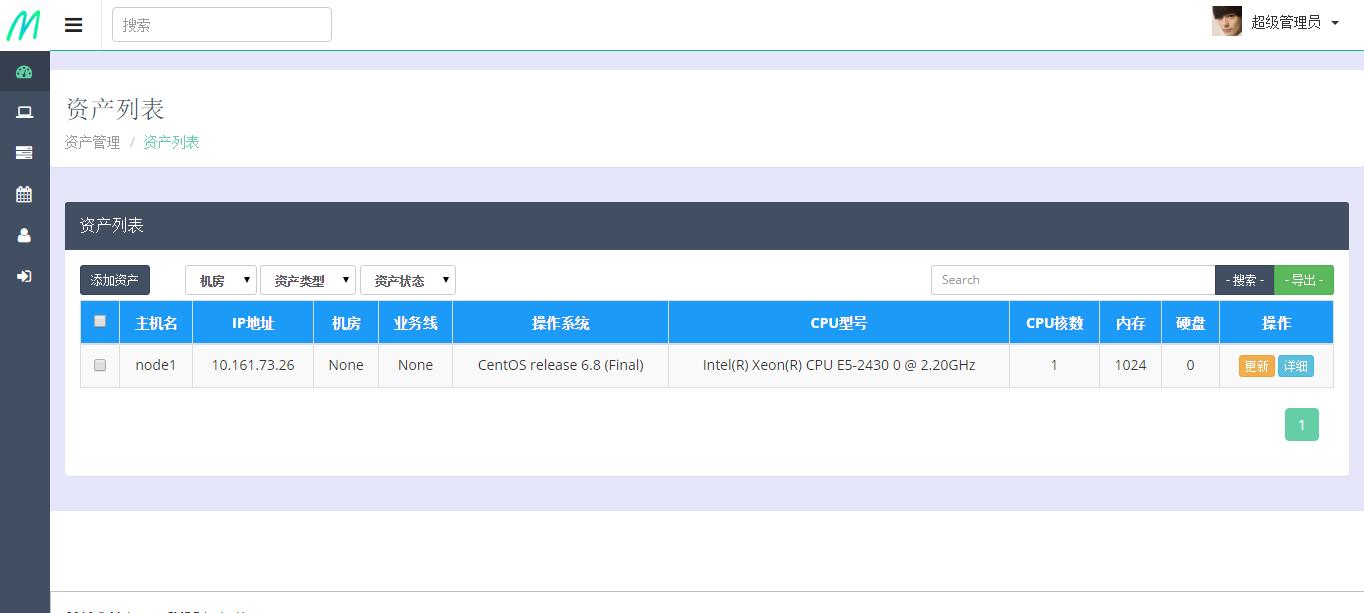Click the super admin avatar picture
Viewport: 1364px width, 613px height.
coord(1227,21)
